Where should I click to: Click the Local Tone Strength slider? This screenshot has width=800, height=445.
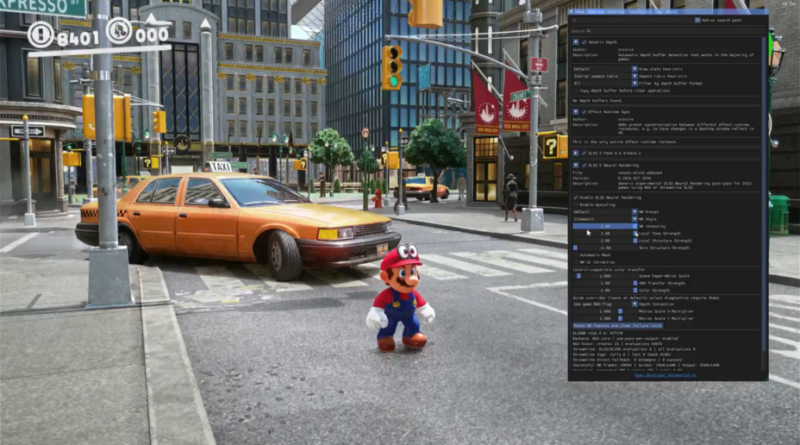coord(605,233)
